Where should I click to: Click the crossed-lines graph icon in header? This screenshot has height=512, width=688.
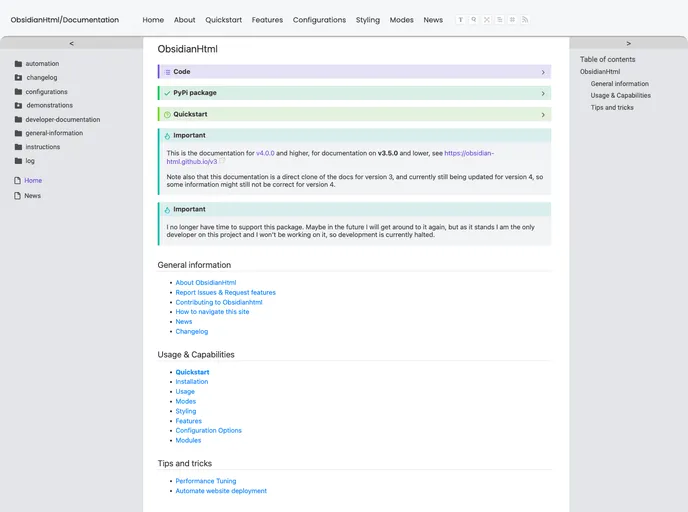pos(487,20)
